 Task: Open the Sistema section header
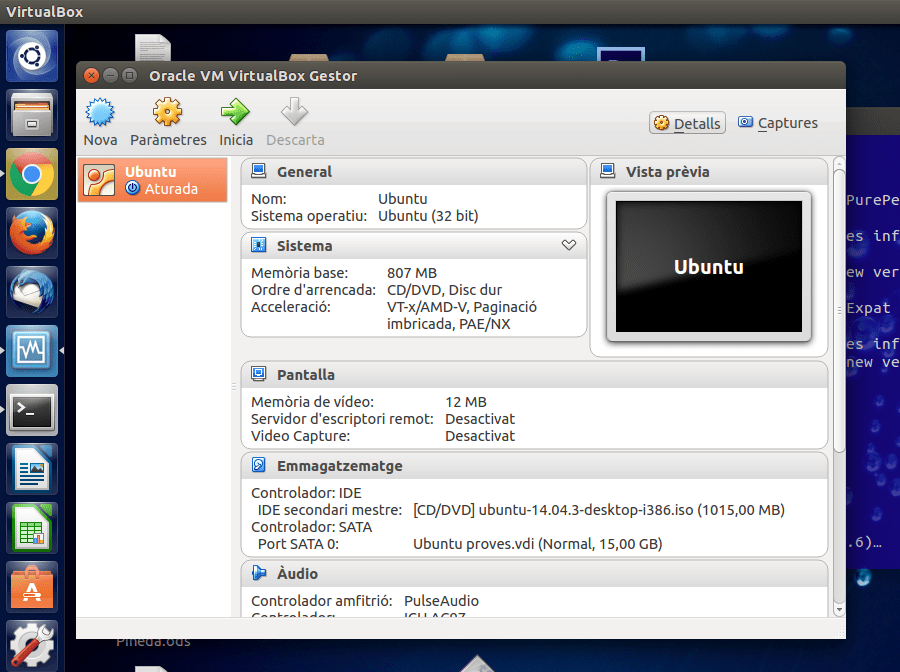[414, 246]
